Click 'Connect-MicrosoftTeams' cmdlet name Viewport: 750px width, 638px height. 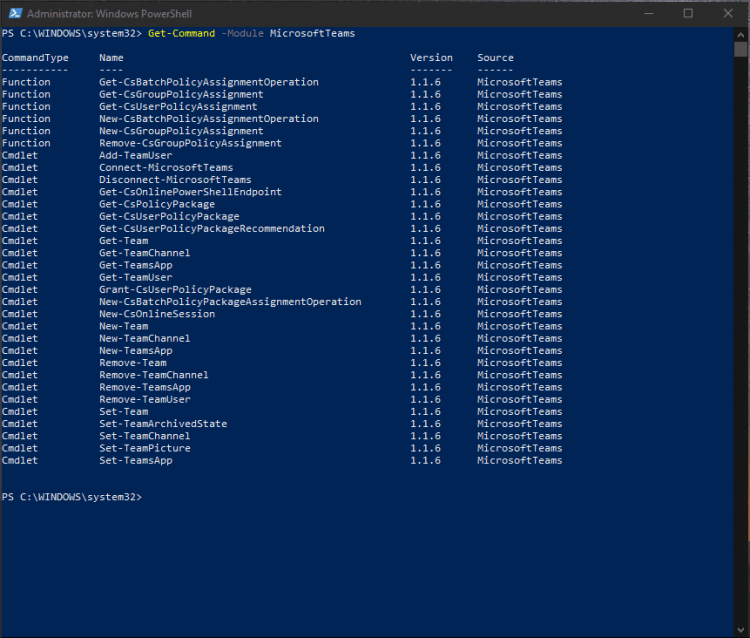pyautogui.click(x=166, y=168)
